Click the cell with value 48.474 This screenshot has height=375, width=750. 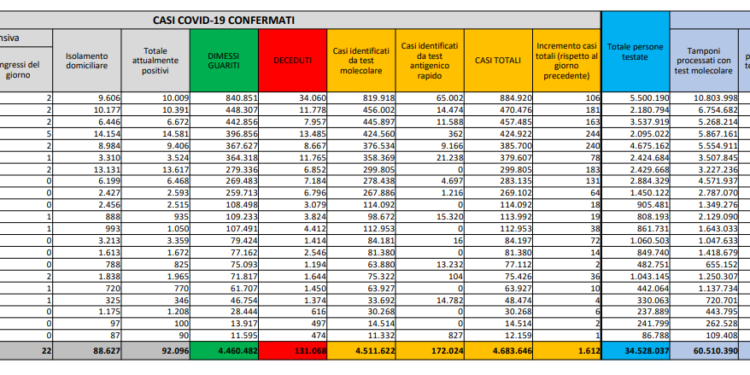tap(498, 299)
